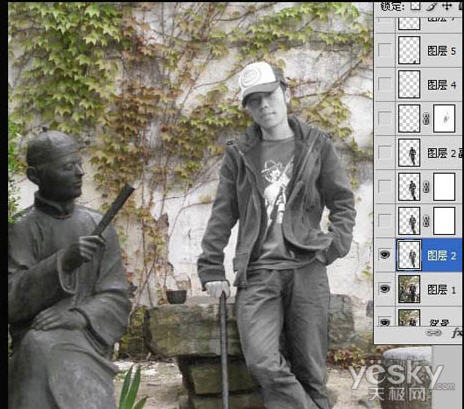Click the chain link icon beside the smudged mask
This screenshot has width=464, height=409.
[426, 119]
